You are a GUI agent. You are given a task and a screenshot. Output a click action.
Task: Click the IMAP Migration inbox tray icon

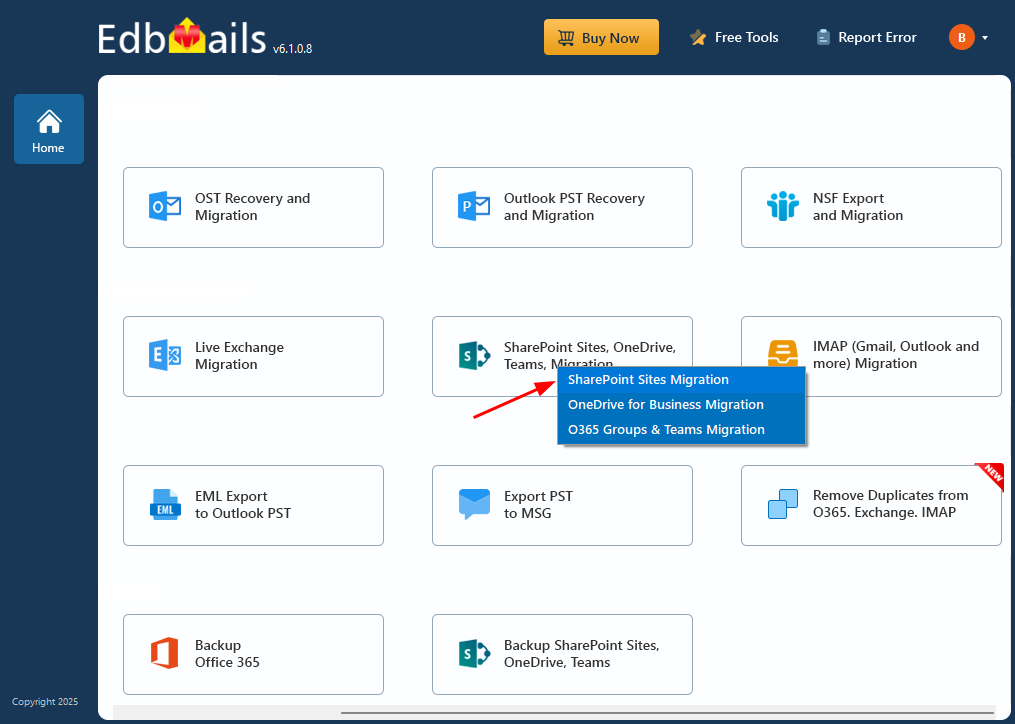[x=783, y=353]
